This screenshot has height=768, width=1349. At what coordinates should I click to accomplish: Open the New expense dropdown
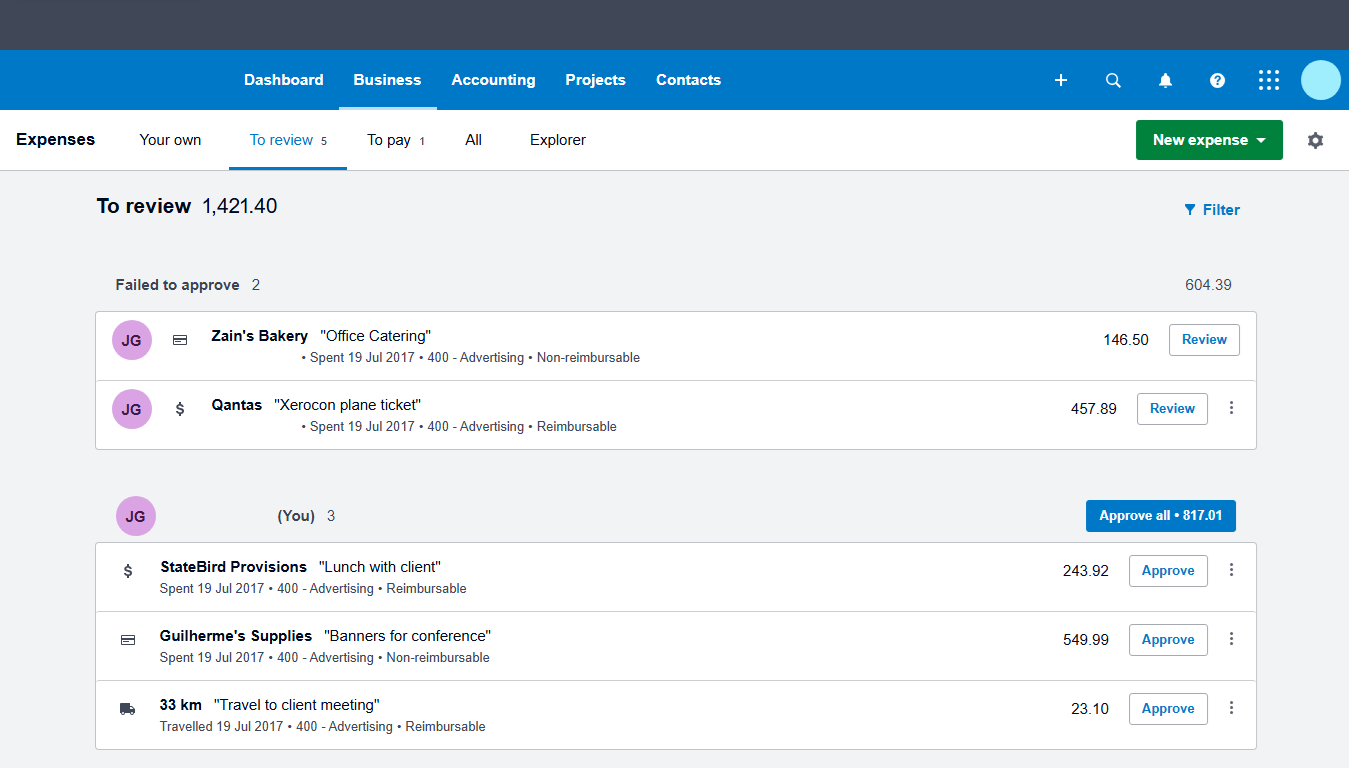[1209, 140]
